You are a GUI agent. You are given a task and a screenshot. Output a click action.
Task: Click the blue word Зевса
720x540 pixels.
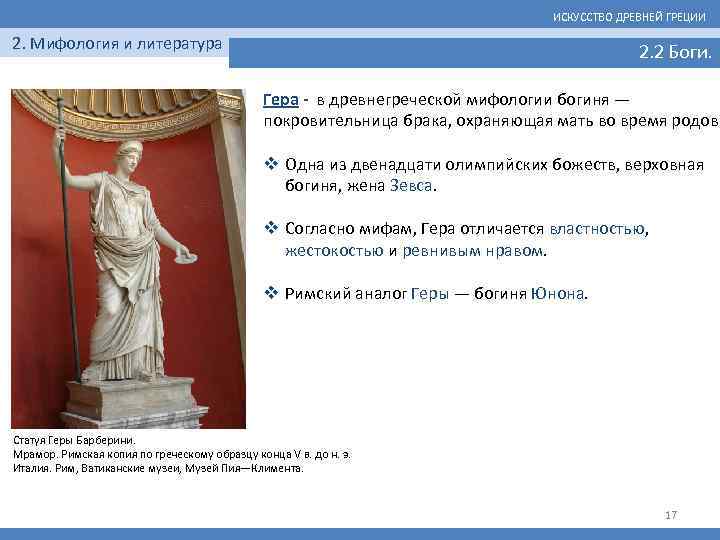click(411, 186)
